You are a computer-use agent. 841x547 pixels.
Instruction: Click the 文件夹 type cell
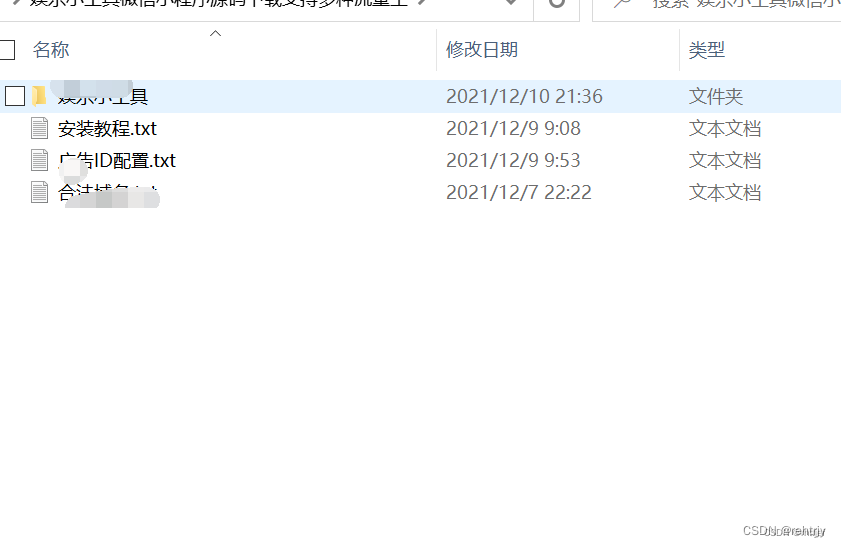coord(715,97)
